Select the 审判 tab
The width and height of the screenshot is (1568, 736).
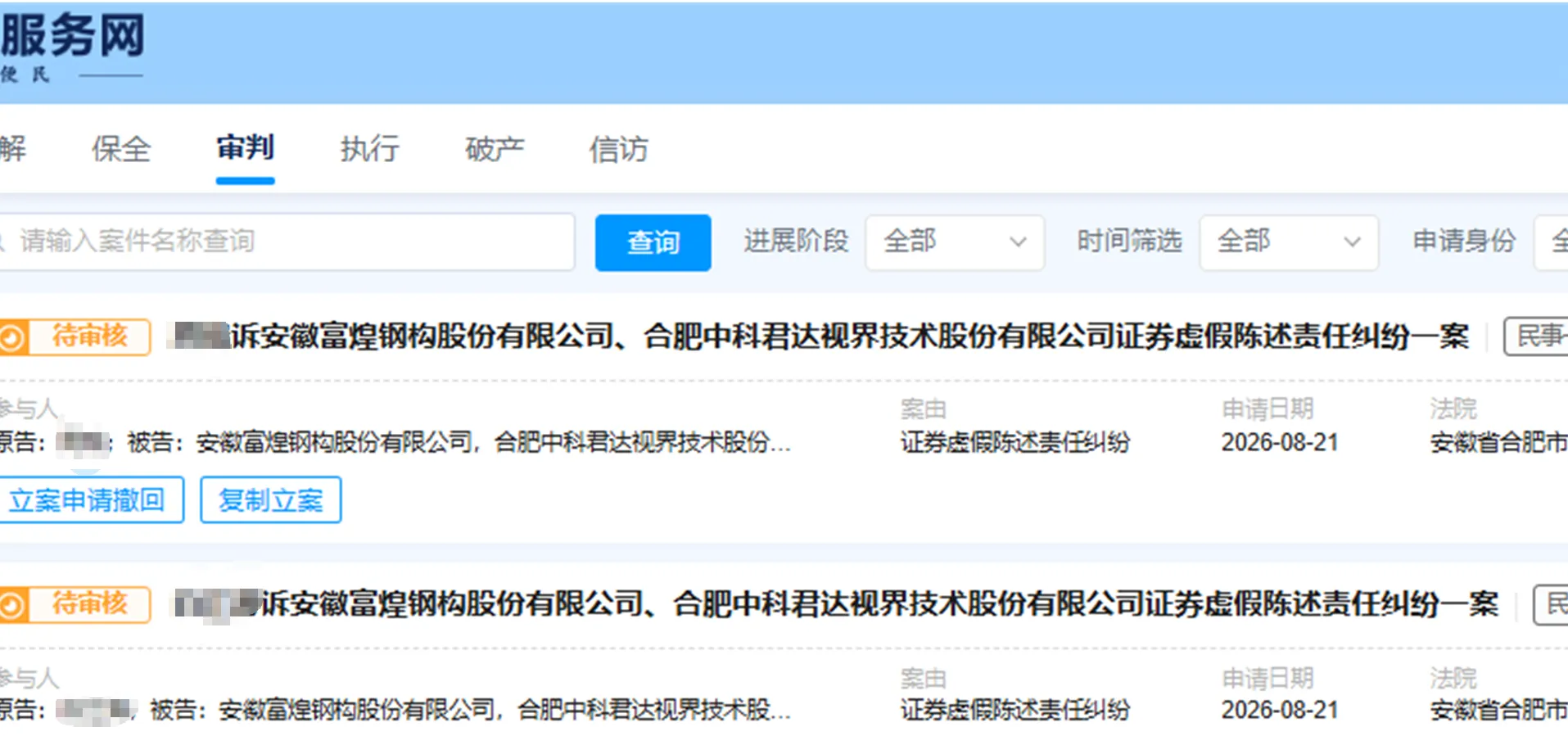coord(245,148)
